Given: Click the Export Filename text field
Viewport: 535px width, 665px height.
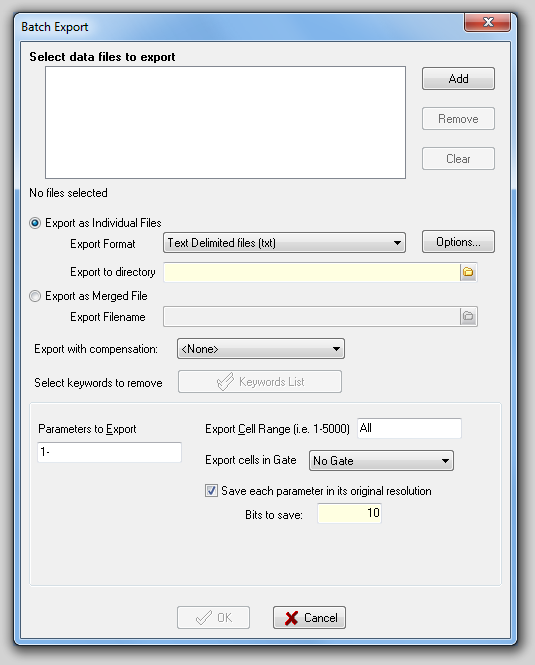Looking at the screenshot, I should pyautogui.click(x=312, y=316).
